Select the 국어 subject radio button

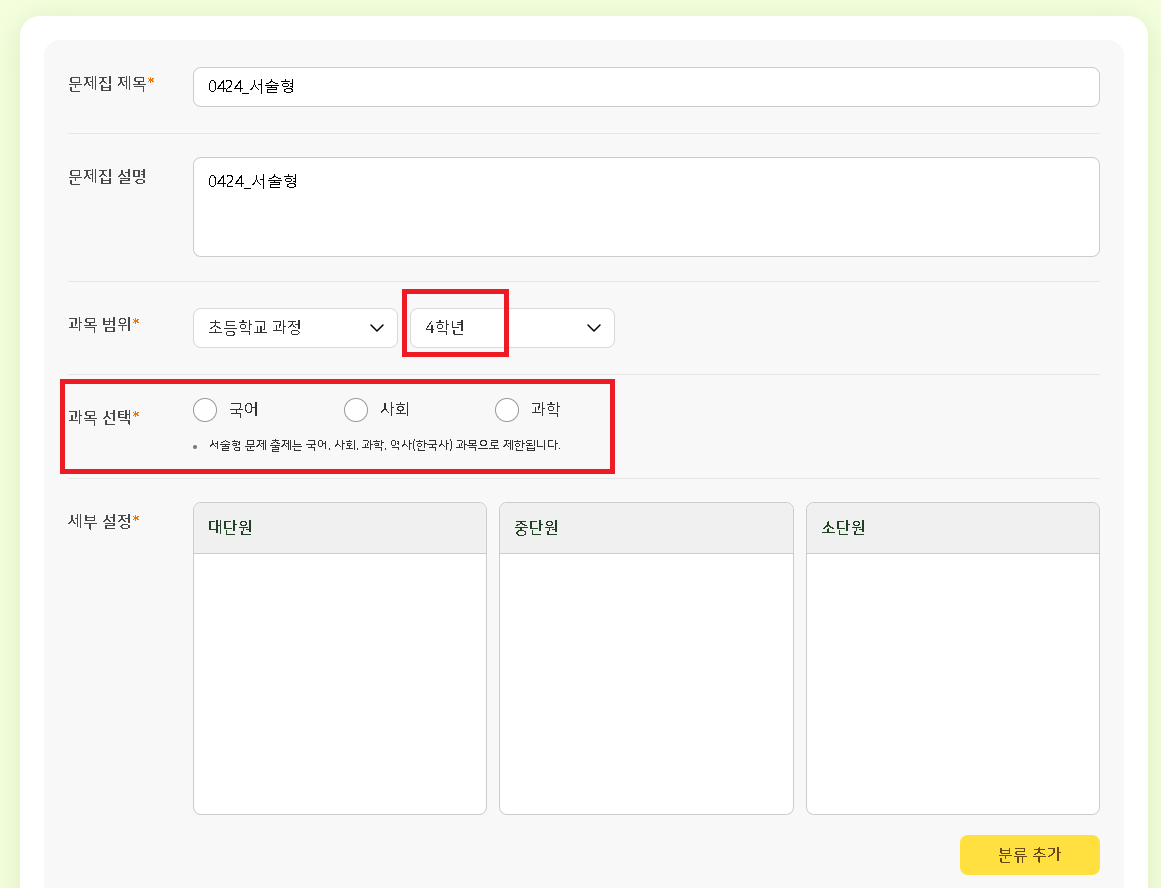point(205,410)
